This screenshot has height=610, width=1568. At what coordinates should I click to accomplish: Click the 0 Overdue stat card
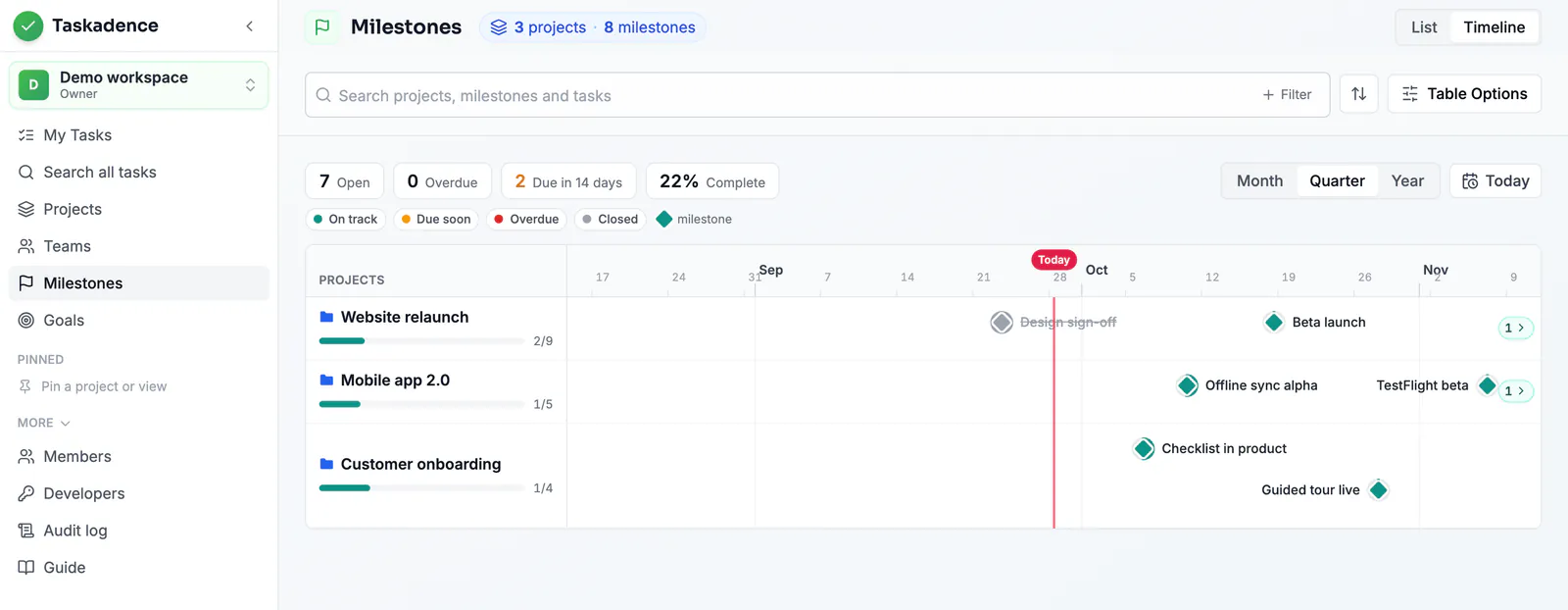443,181
